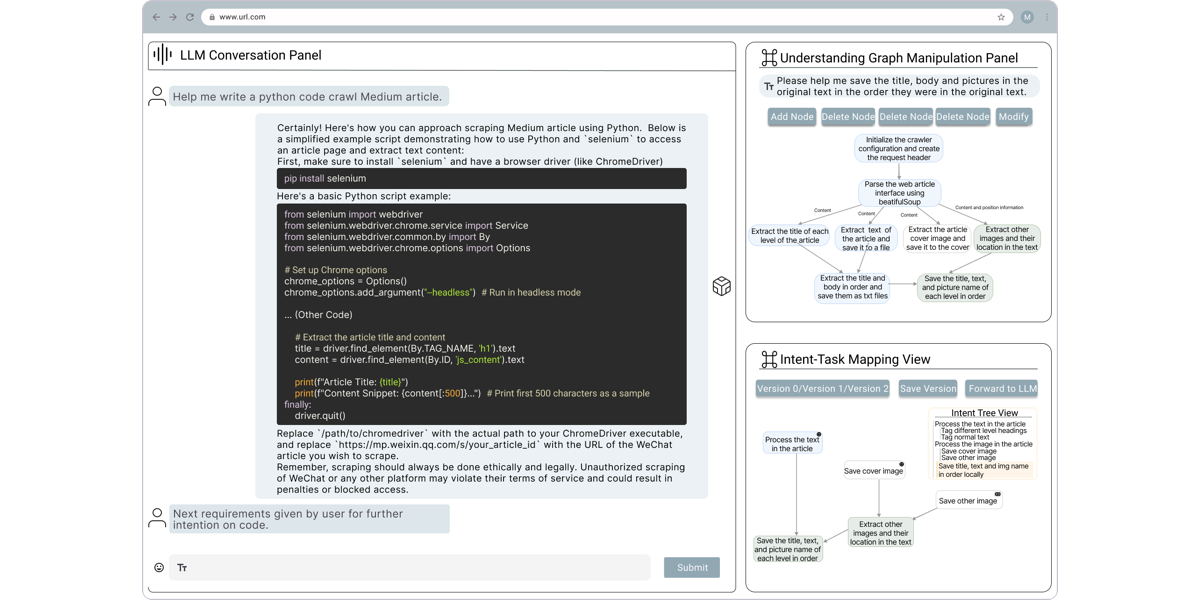The height and width of the screenshot is (600, 1200).
Task: Click the dot on 'Save cover image' node
Action: [901, 464]
